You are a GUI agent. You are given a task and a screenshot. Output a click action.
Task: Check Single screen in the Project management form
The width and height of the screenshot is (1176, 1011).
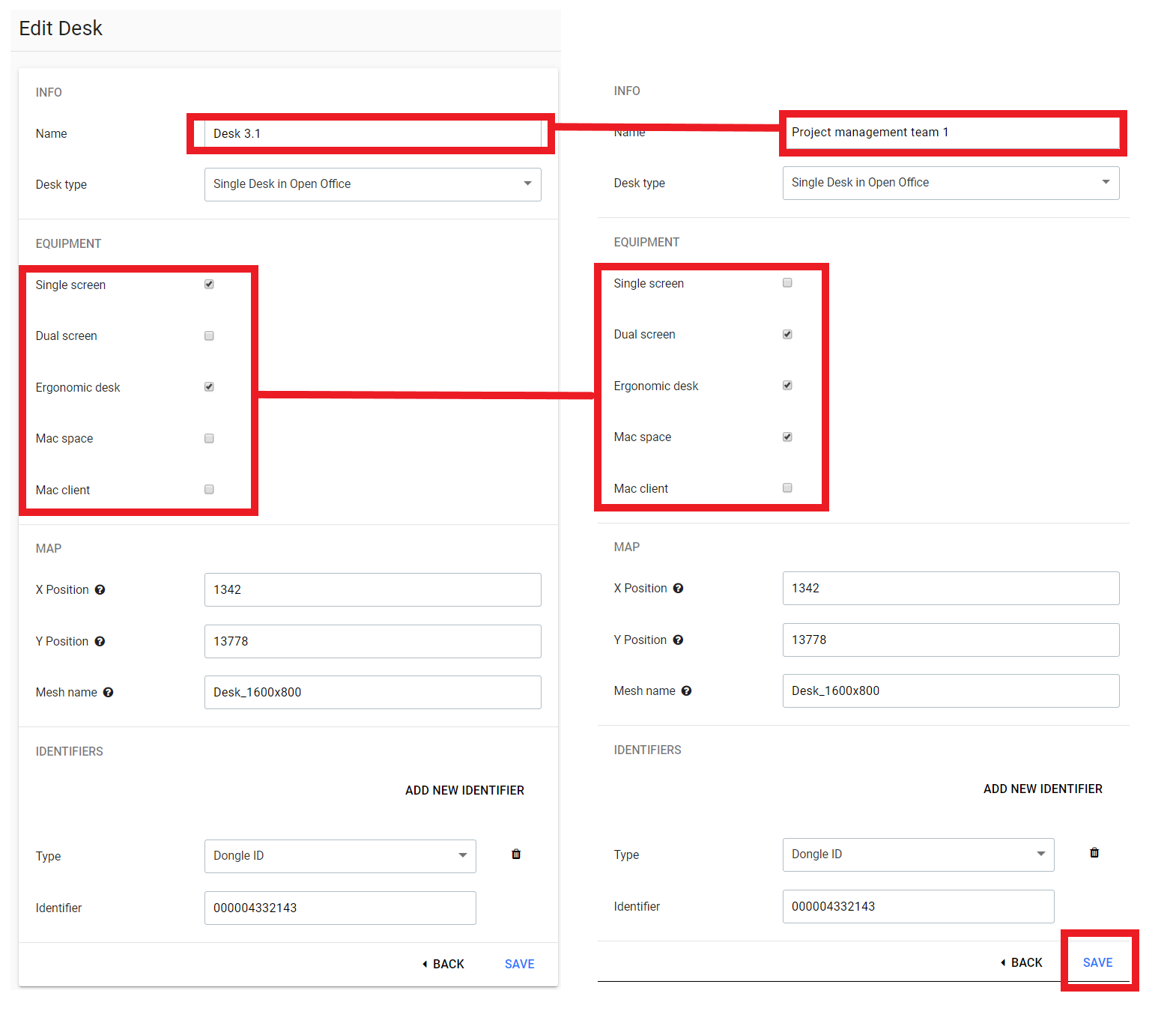coord(787,283)
